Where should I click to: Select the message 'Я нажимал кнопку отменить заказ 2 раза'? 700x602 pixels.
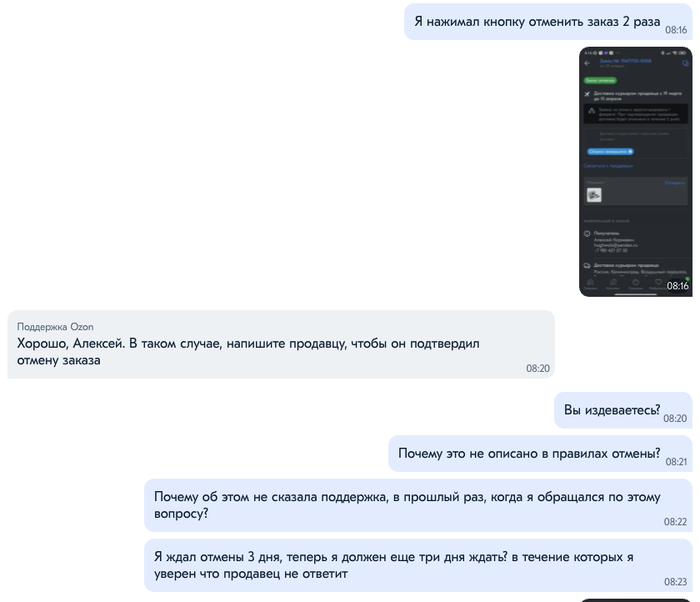548,21
